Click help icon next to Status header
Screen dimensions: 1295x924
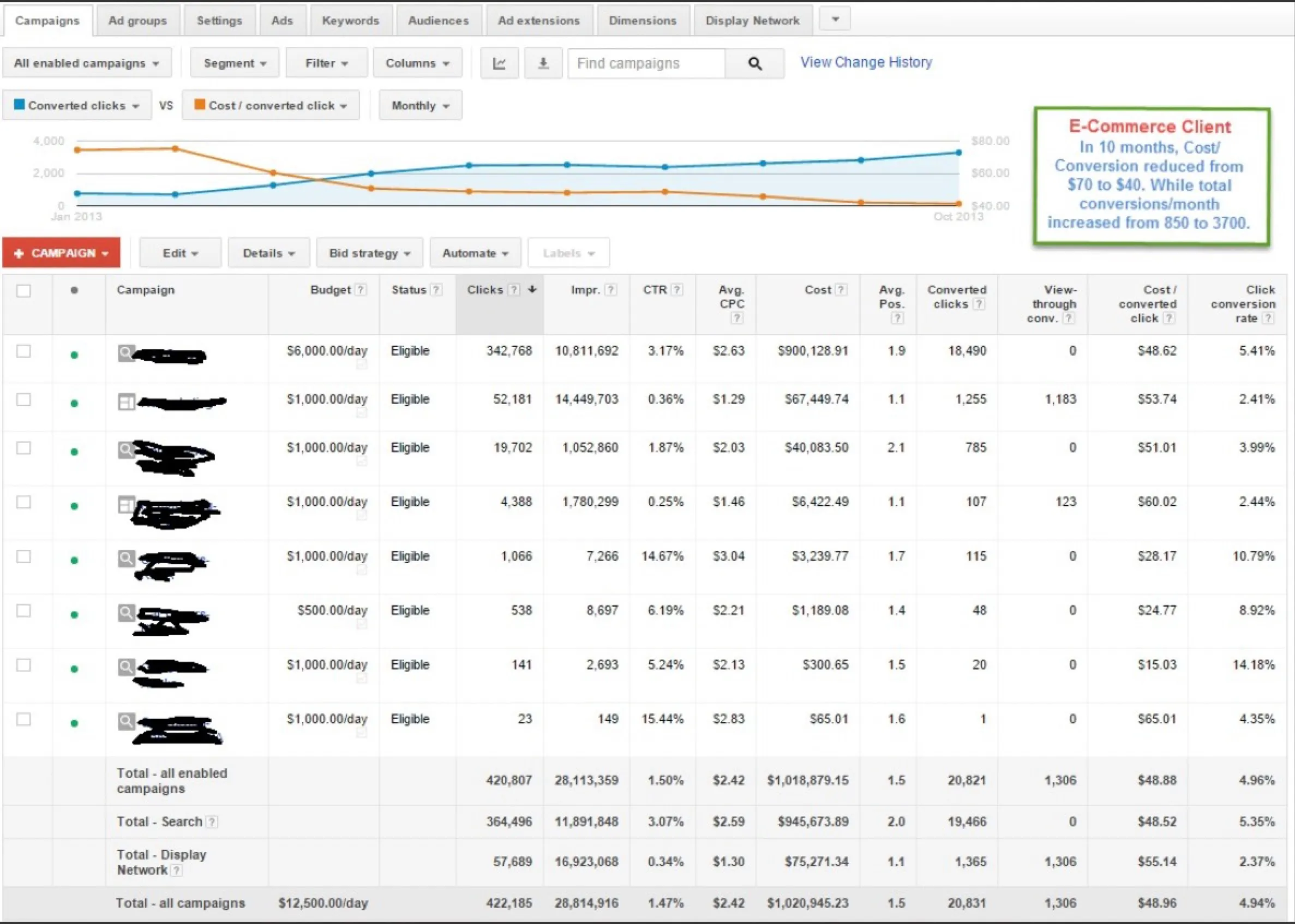[x=436, y=290]
